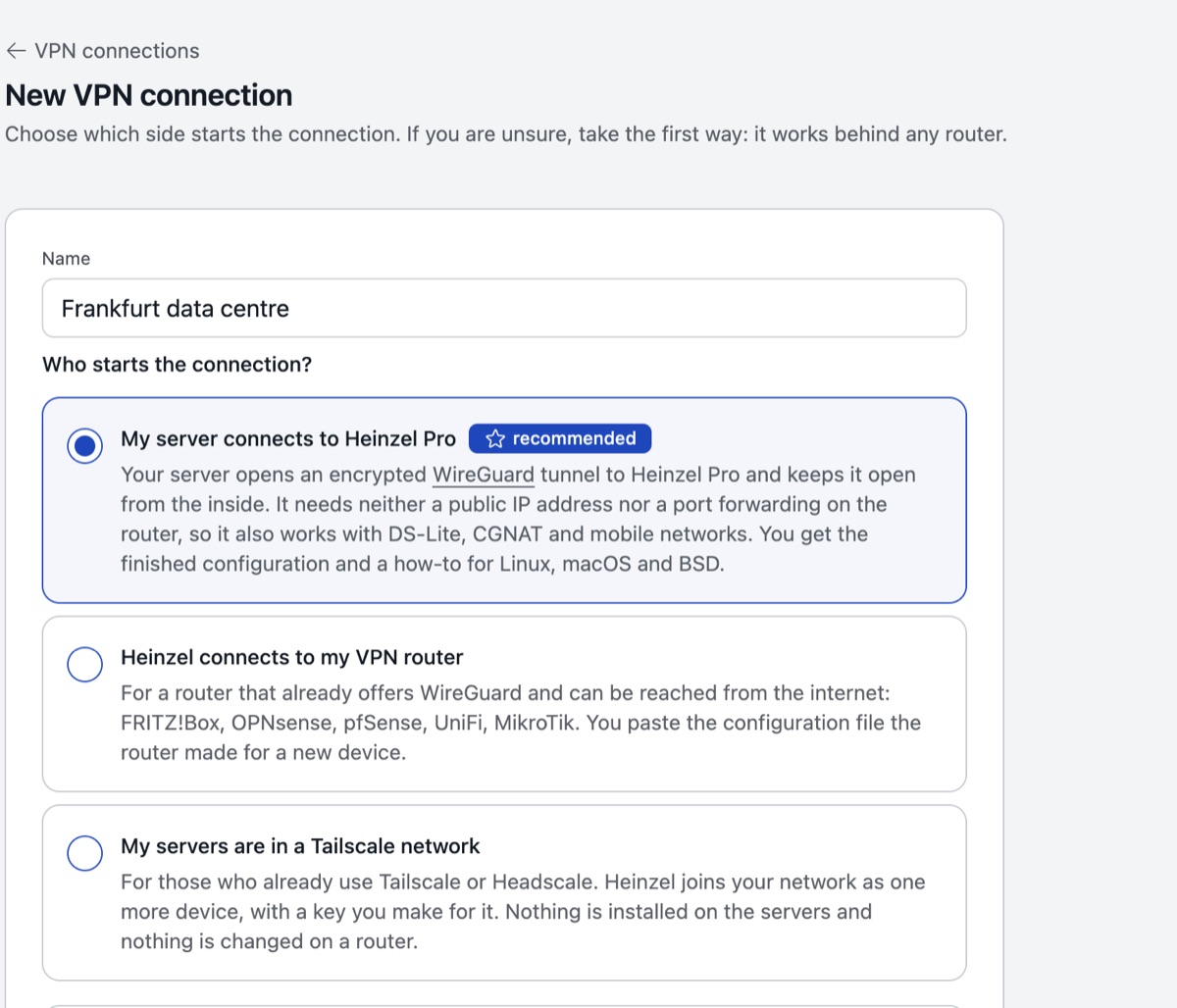Edit the Name input field
The image size is (1177, 1008).
click(x=504, y=308)
